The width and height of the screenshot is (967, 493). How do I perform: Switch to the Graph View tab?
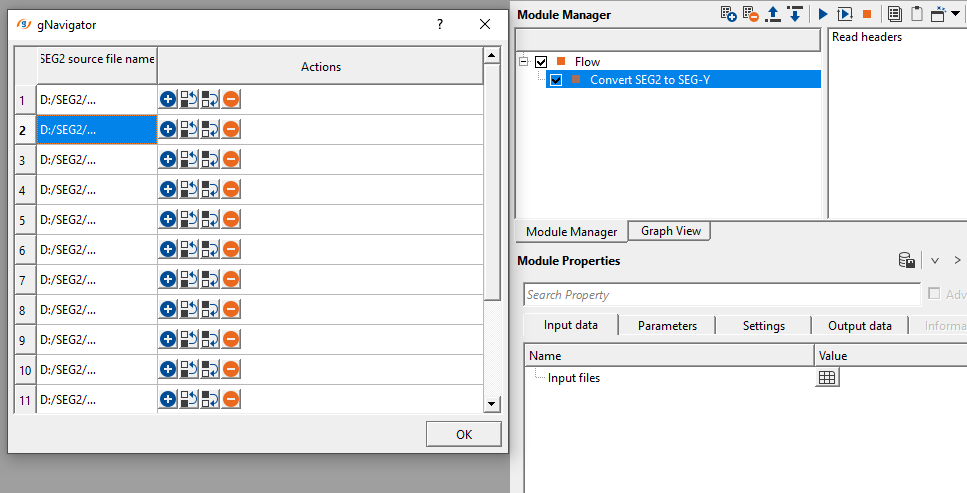click(x=670, y=231)
